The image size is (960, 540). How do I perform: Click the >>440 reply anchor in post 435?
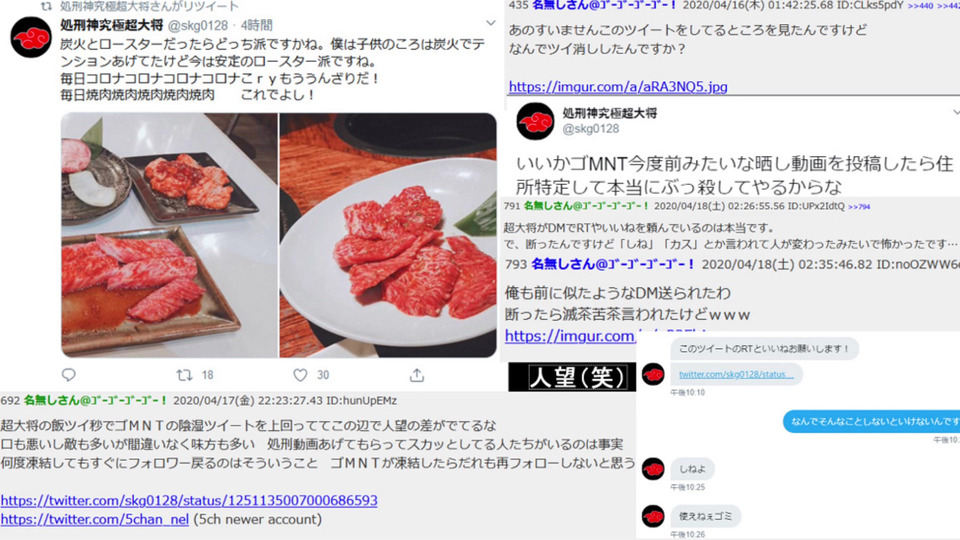[920, 6]
